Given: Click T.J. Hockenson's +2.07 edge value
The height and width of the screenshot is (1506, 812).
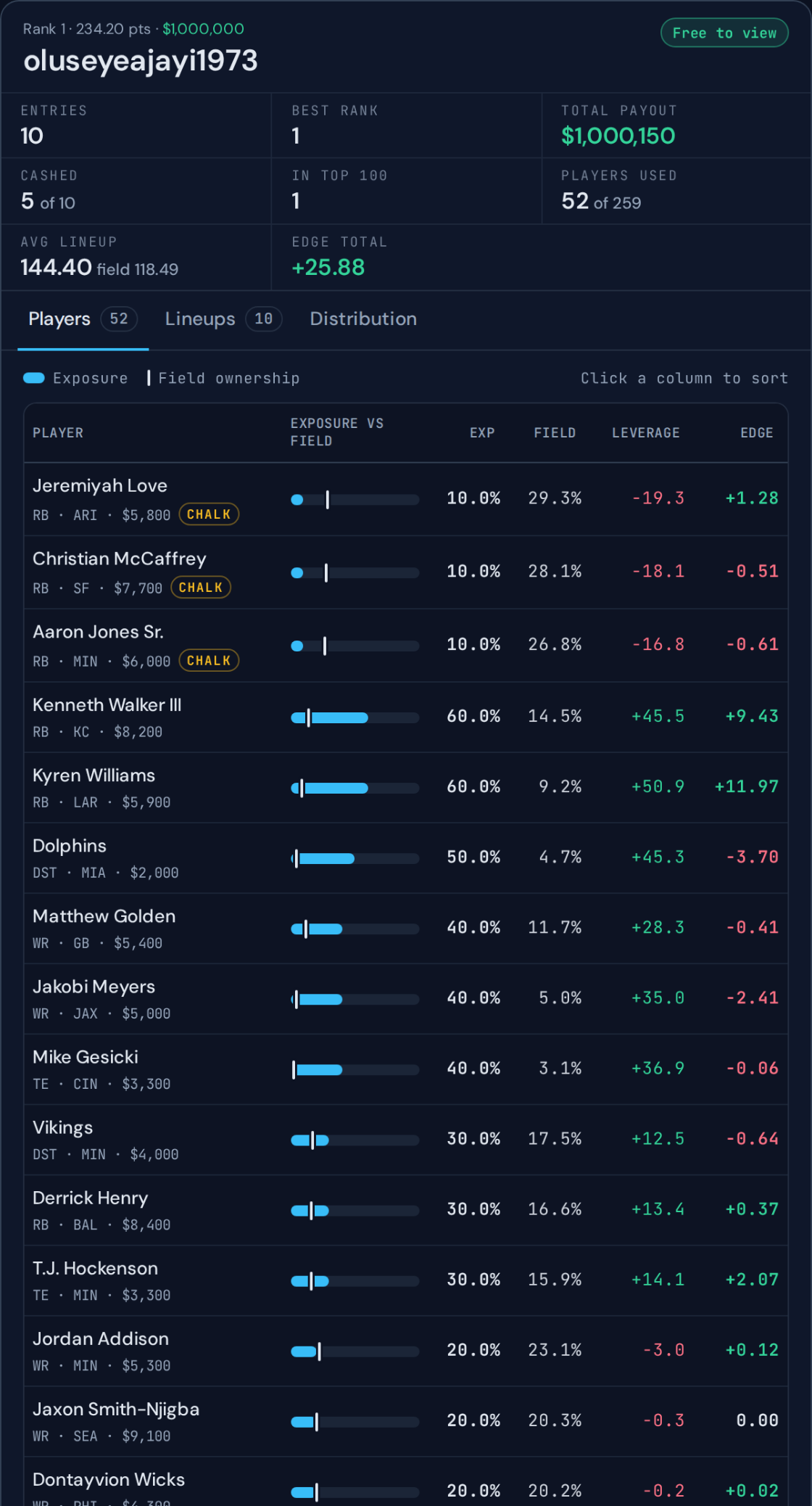Looking at the screenshot, I should coord(753,1280).
